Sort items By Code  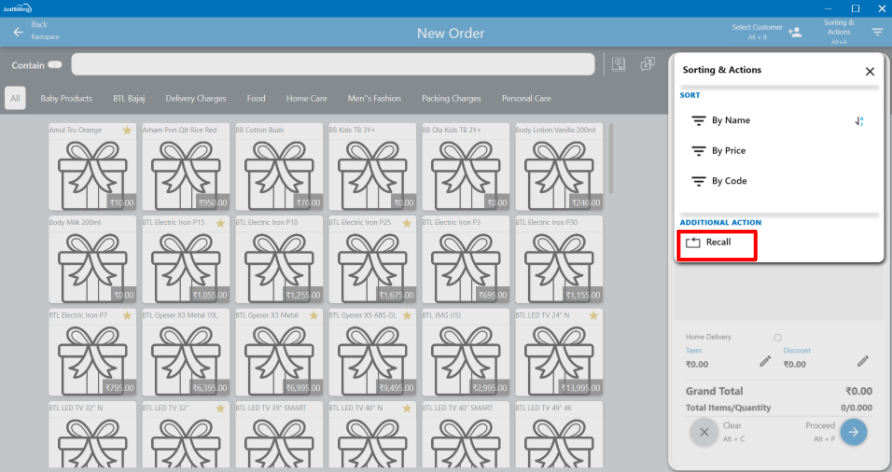coord(729,182)
